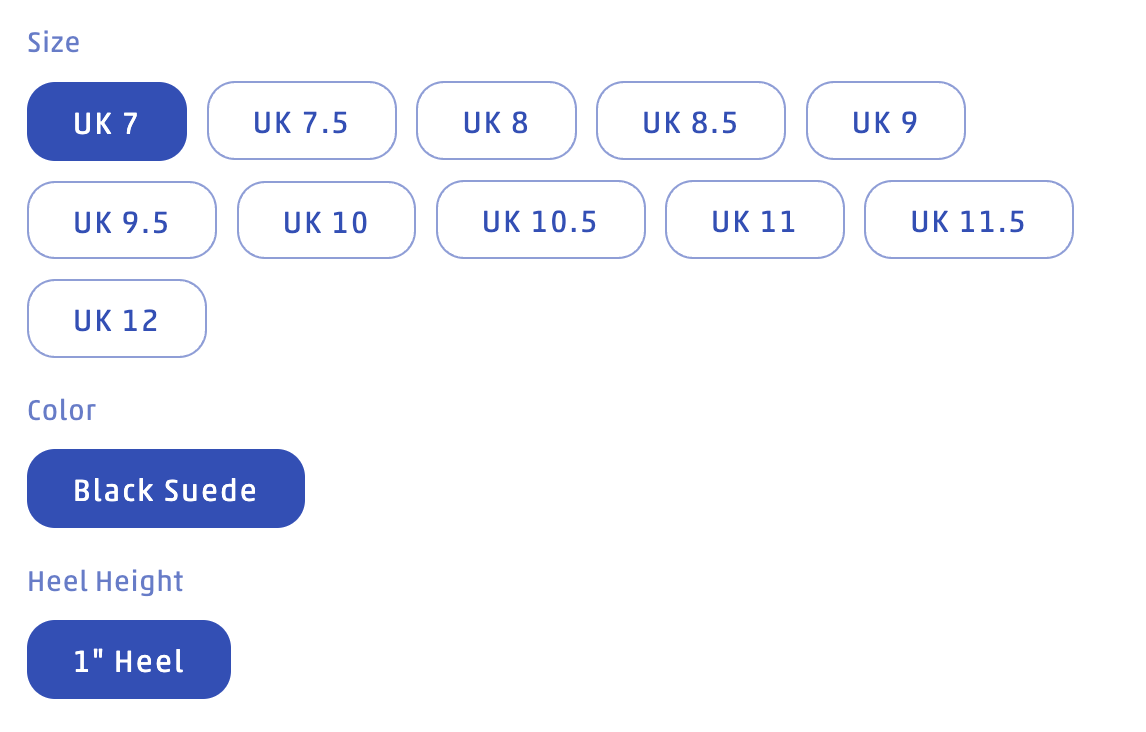Viewport: 1146px width, 732px height.
Task: Switch to half size UK 7.5
Action: coord(301,121)
